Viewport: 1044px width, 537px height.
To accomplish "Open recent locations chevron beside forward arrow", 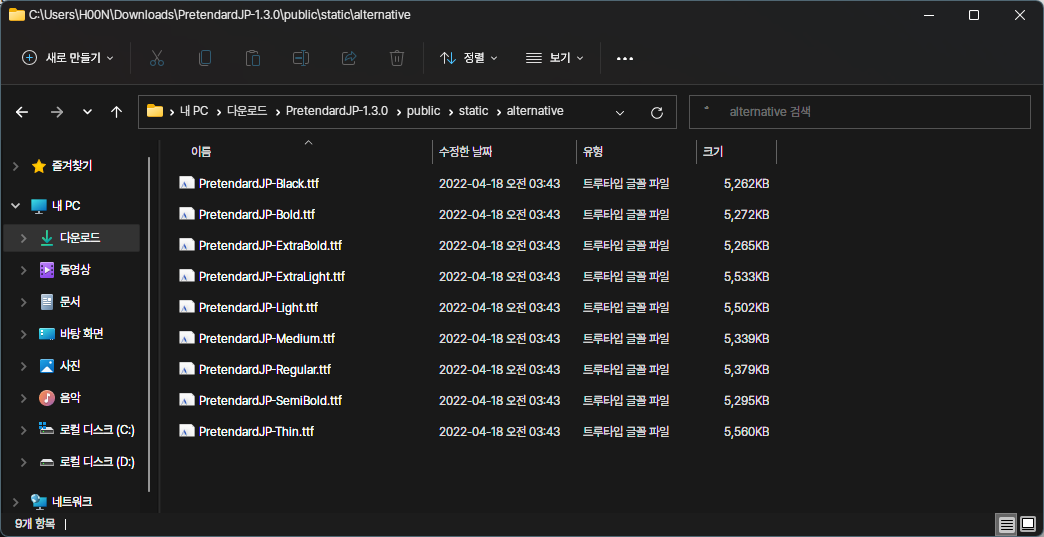I will 87,112.
